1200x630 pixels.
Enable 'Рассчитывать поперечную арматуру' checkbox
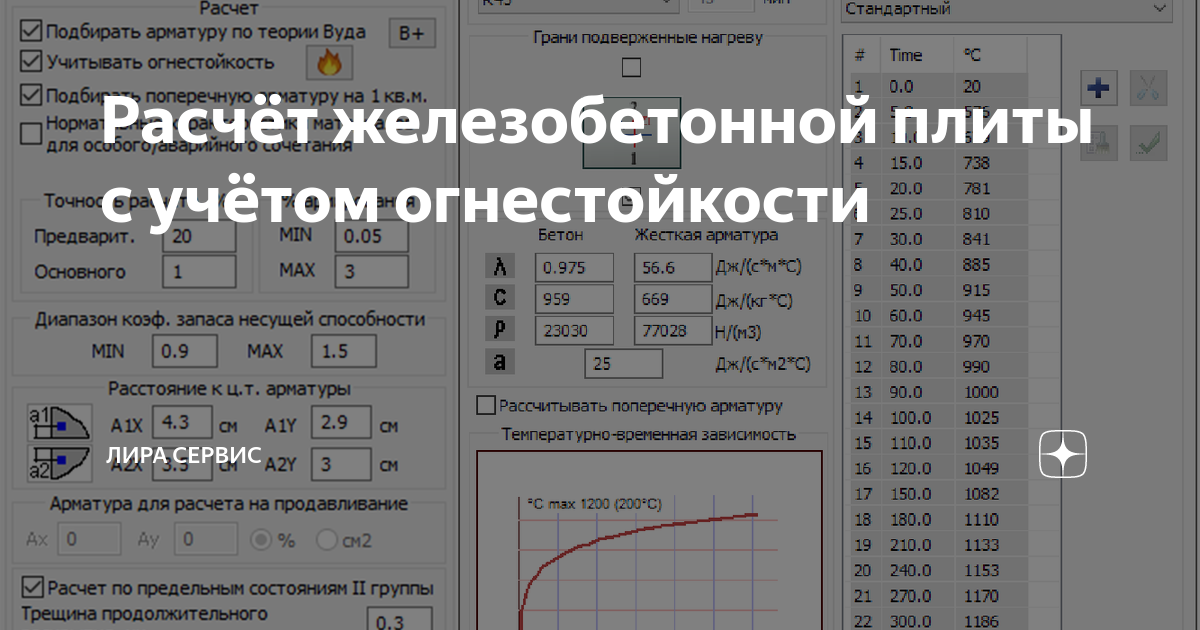tap(486, 405)
